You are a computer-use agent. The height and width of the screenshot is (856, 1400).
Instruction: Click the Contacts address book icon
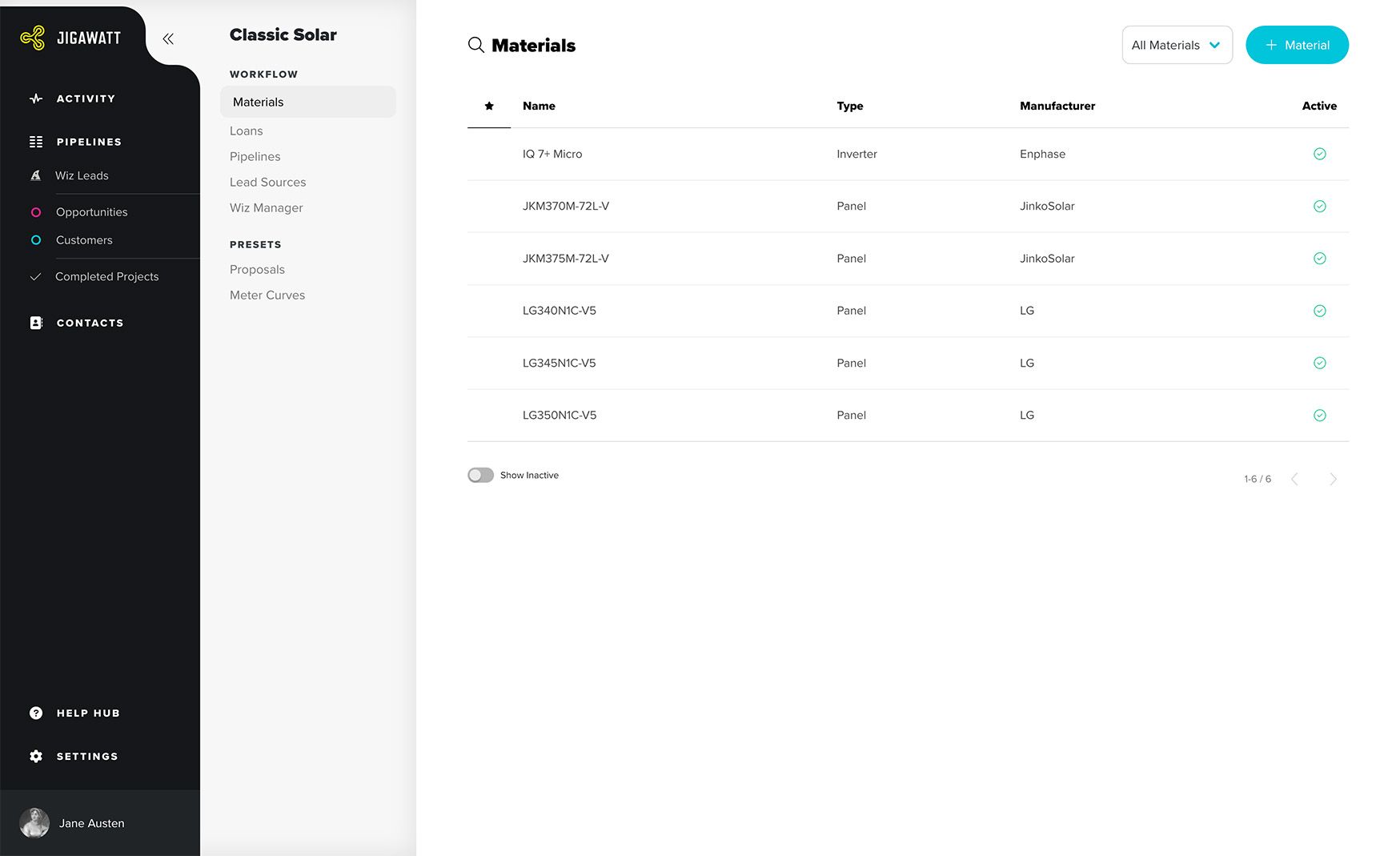(x=36, y=323)
